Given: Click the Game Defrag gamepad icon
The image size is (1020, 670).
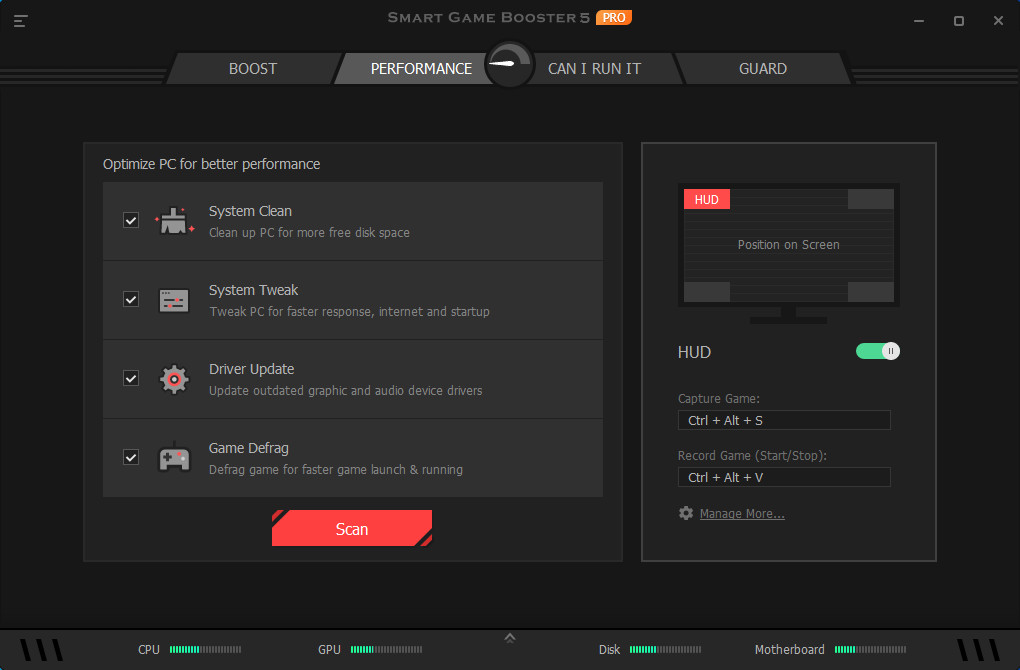Looking at the screenshot, I should 174,457.
